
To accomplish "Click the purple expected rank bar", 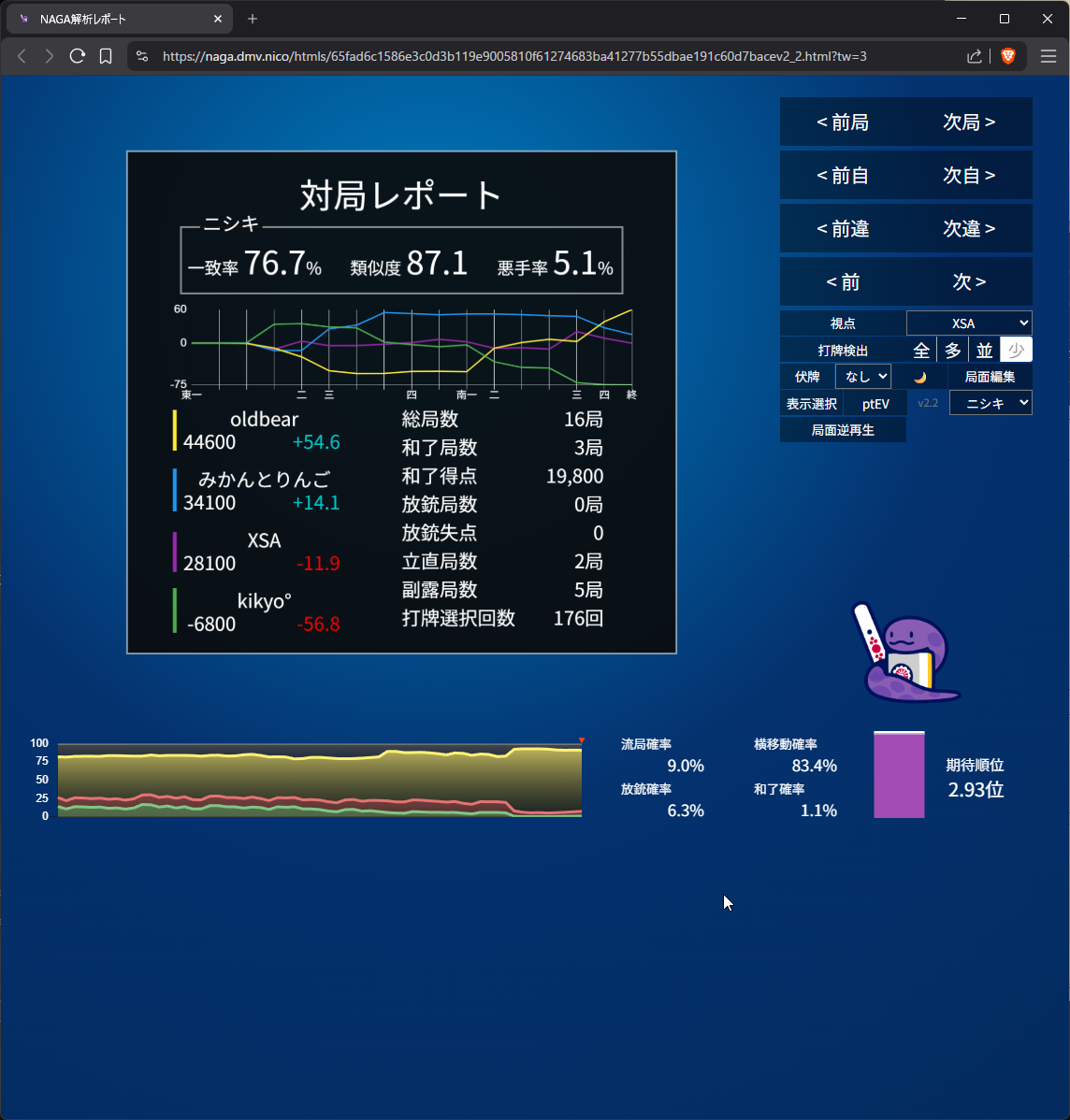I will [x=899, y=775].
